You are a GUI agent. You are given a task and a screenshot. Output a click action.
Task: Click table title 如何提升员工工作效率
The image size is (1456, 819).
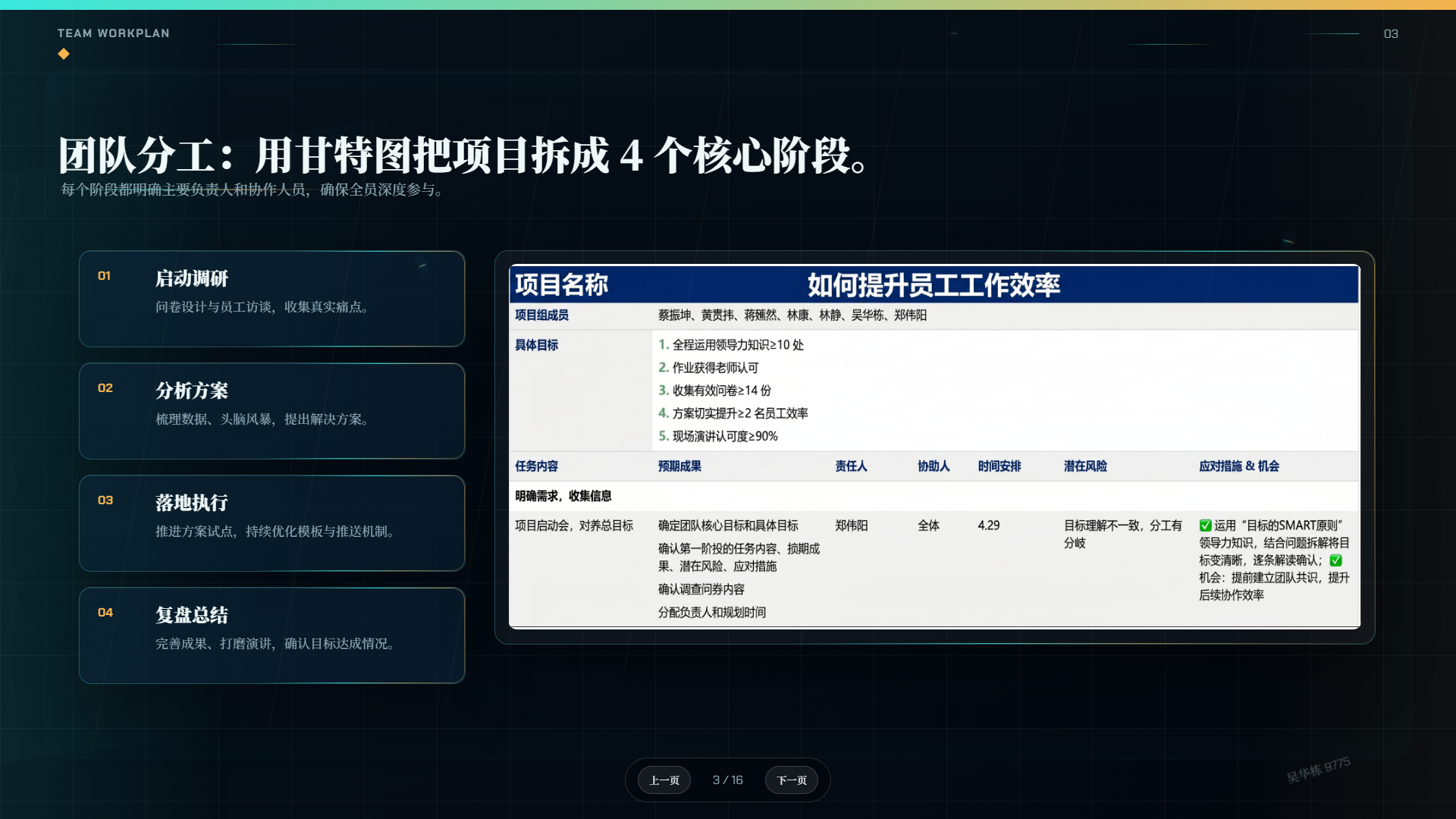point(934,284)
